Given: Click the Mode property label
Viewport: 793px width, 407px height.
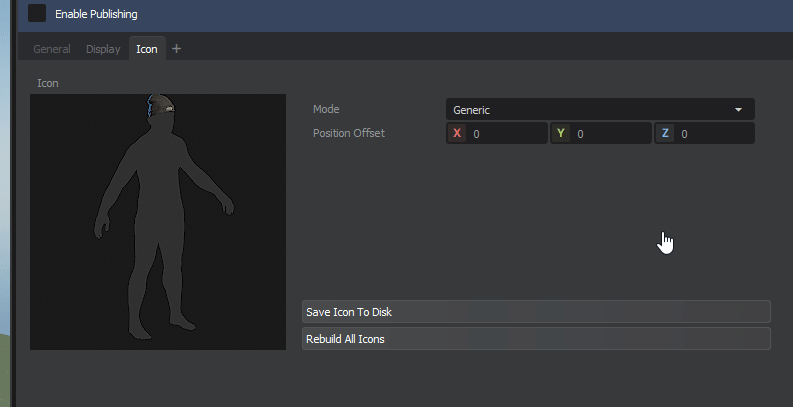Looking at the screenshot, I should click(326, 109).
